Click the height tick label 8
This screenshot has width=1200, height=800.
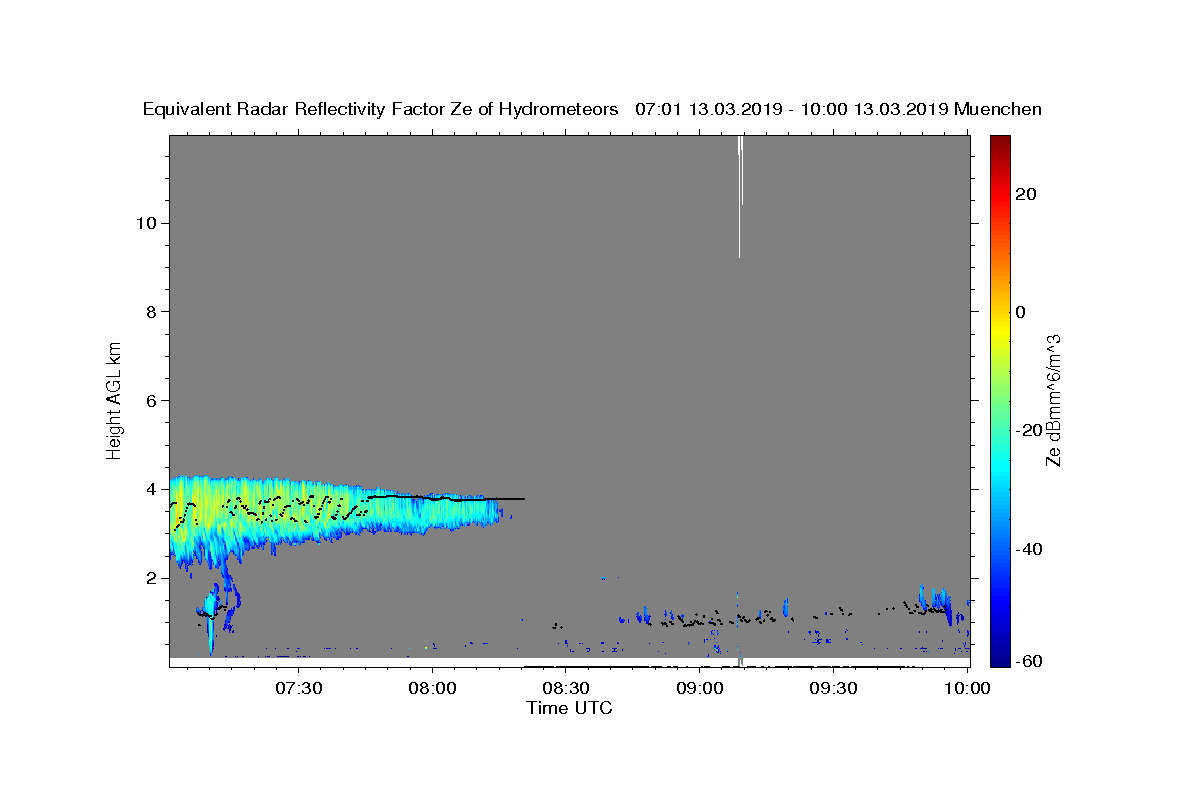[x=149, y=312]
